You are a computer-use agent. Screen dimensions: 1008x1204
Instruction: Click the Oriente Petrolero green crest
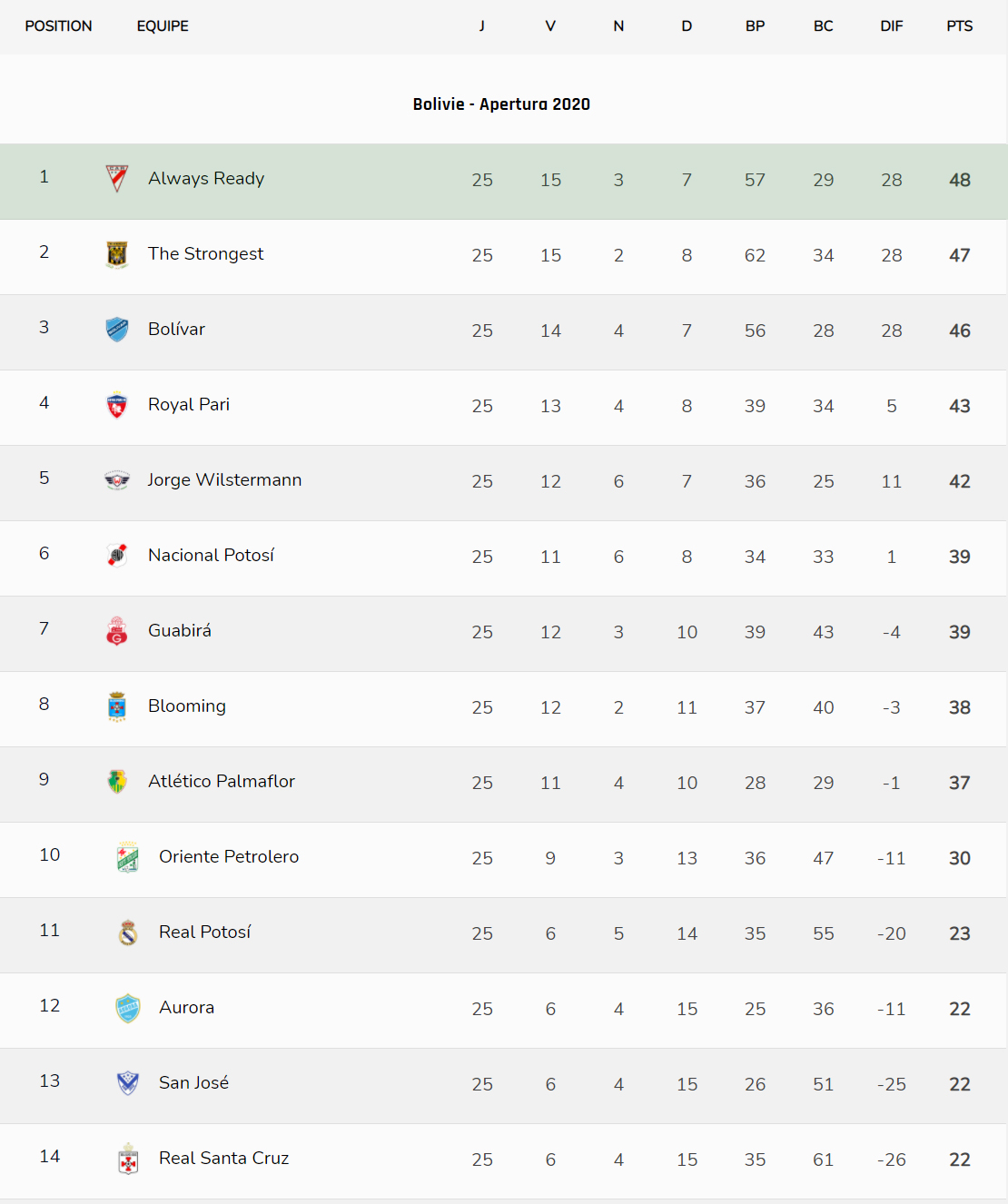[128, 857]
